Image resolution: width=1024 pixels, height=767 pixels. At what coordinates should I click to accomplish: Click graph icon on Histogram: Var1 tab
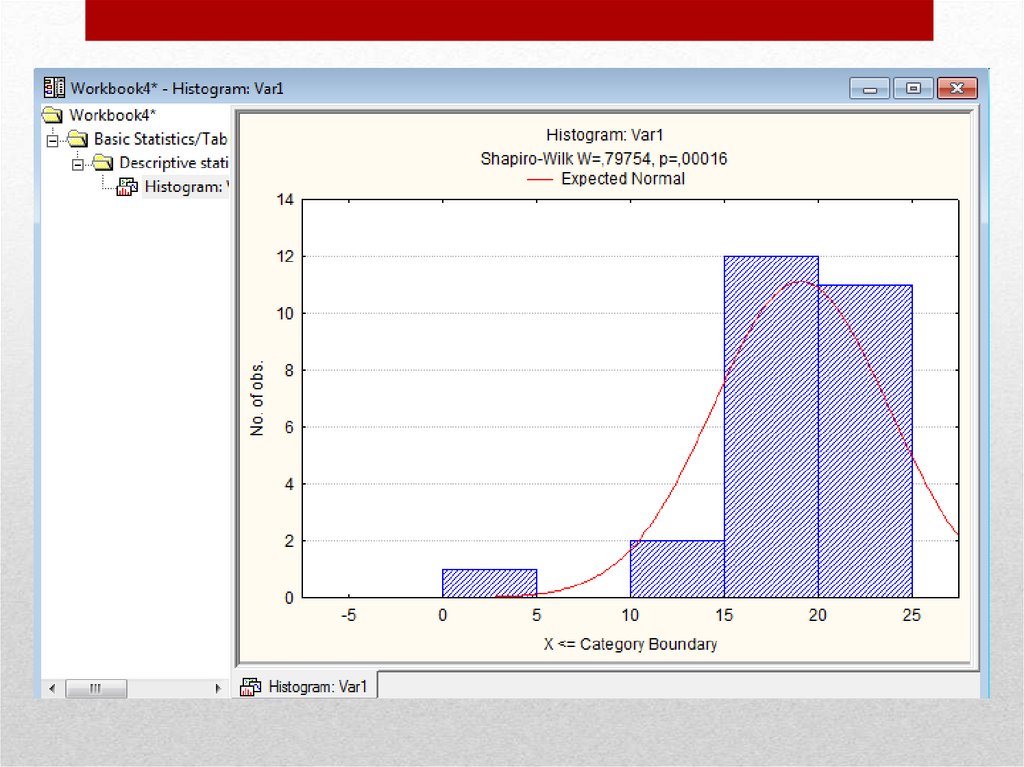[251, 687]
